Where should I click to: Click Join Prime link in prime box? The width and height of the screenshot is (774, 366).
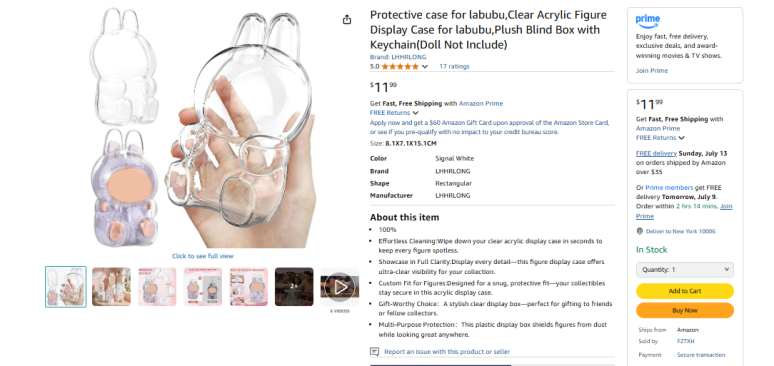click(652, 71)
